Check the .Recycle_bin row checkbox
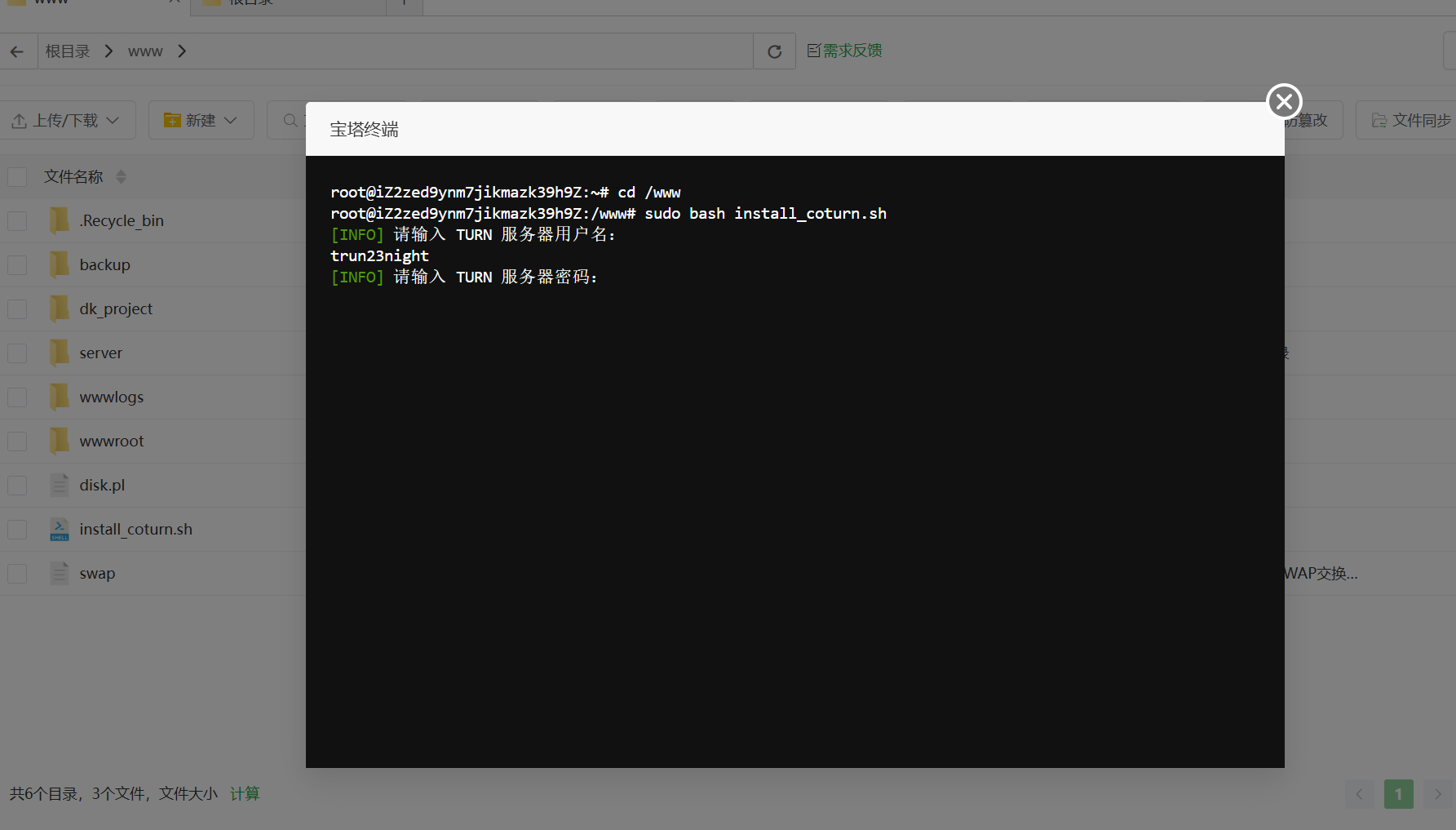 click(17, 221)
